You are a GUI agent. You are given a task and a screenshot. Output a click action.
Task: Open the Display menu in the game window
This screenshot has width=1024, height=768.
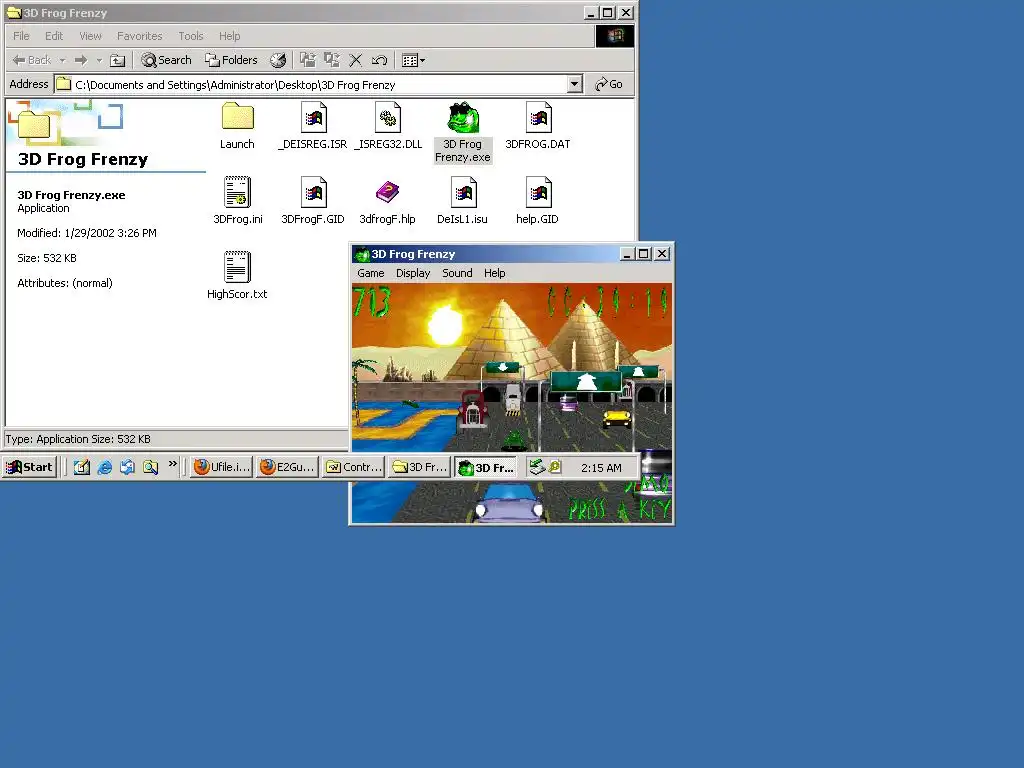(x=413, y=273)
